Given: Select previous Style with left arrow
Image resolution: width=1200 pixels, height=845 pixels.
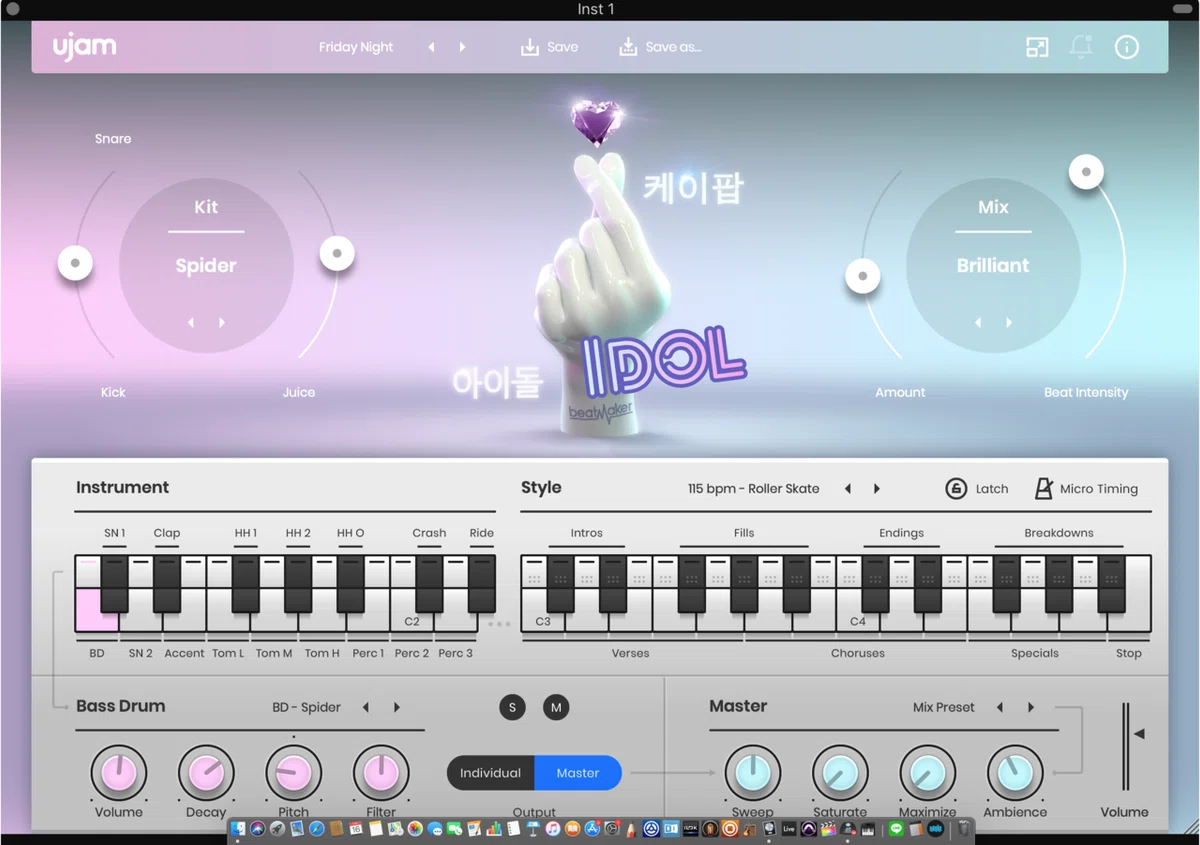Looking at the screenshot, I should [x=847, y=489].
